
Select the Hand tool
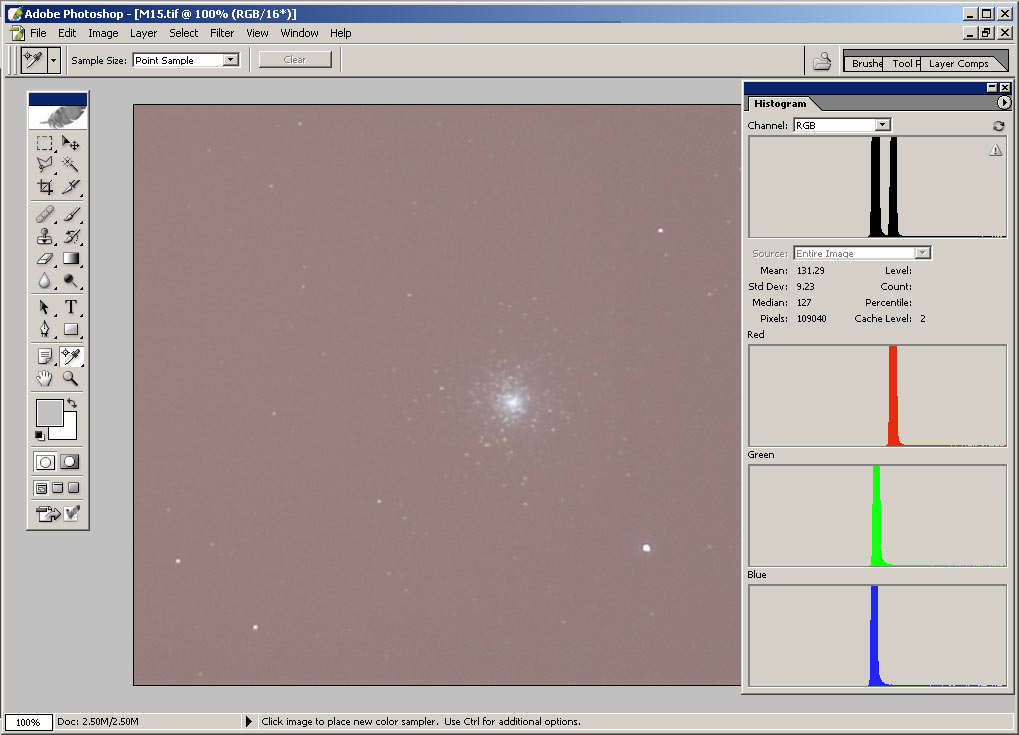point(45,378)
